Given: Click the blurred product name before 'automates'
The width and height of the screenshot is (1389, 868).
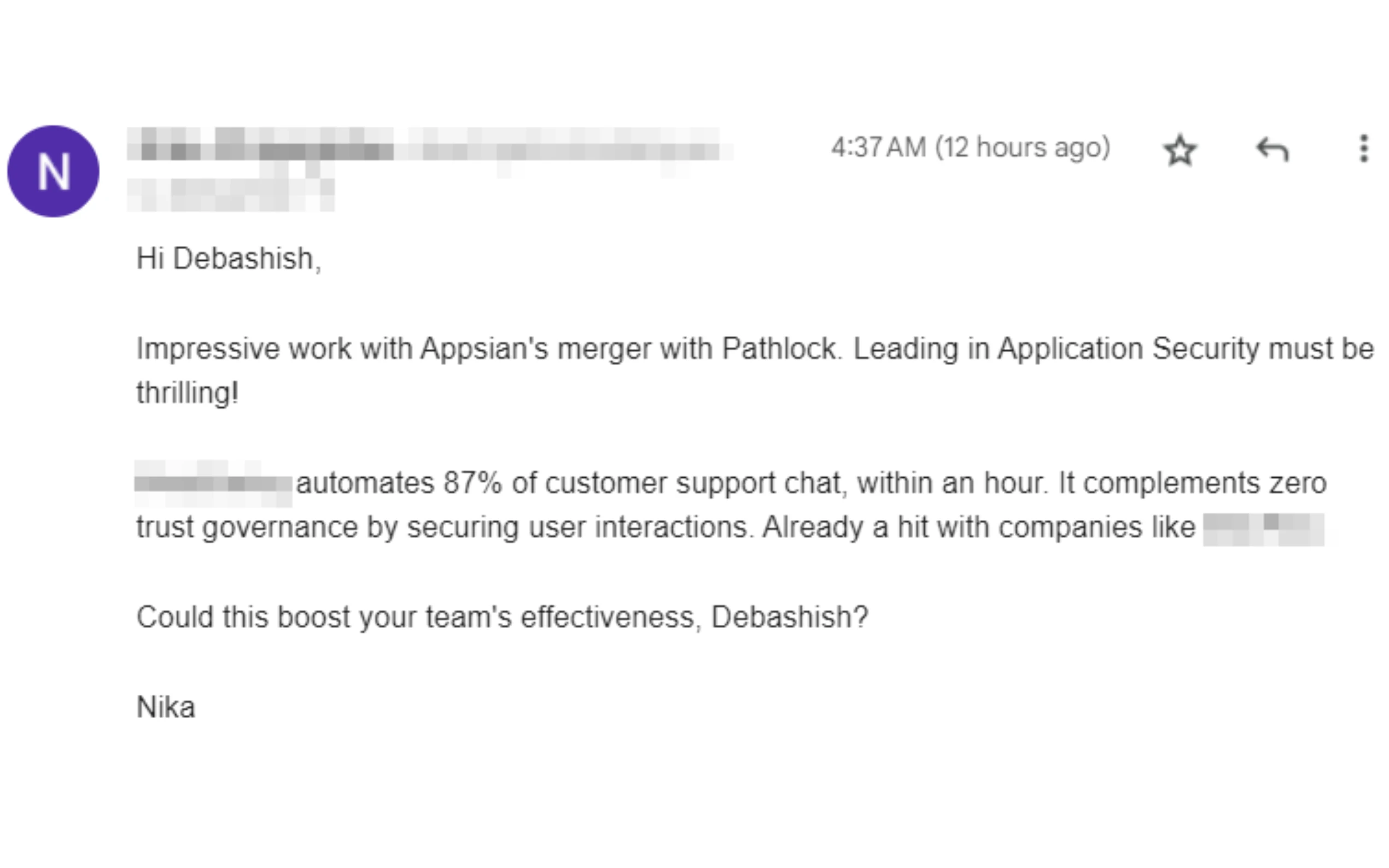Looking at the screenshot, I should [x=214, y=483].
